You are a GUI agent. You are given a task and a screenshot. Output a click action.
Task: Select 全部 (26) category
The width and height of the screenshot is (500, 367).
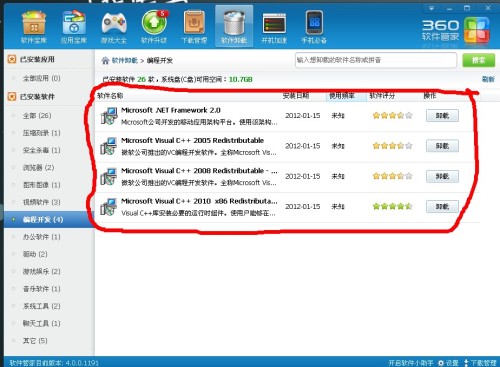[37, 116]
